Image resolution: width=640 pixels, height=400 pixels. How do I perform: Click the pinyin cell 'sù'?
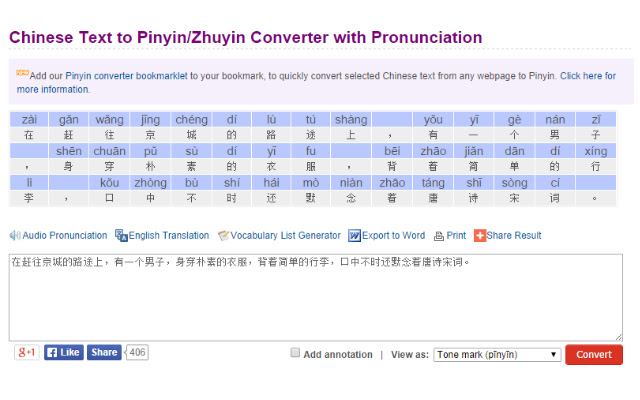click(191, 151)
